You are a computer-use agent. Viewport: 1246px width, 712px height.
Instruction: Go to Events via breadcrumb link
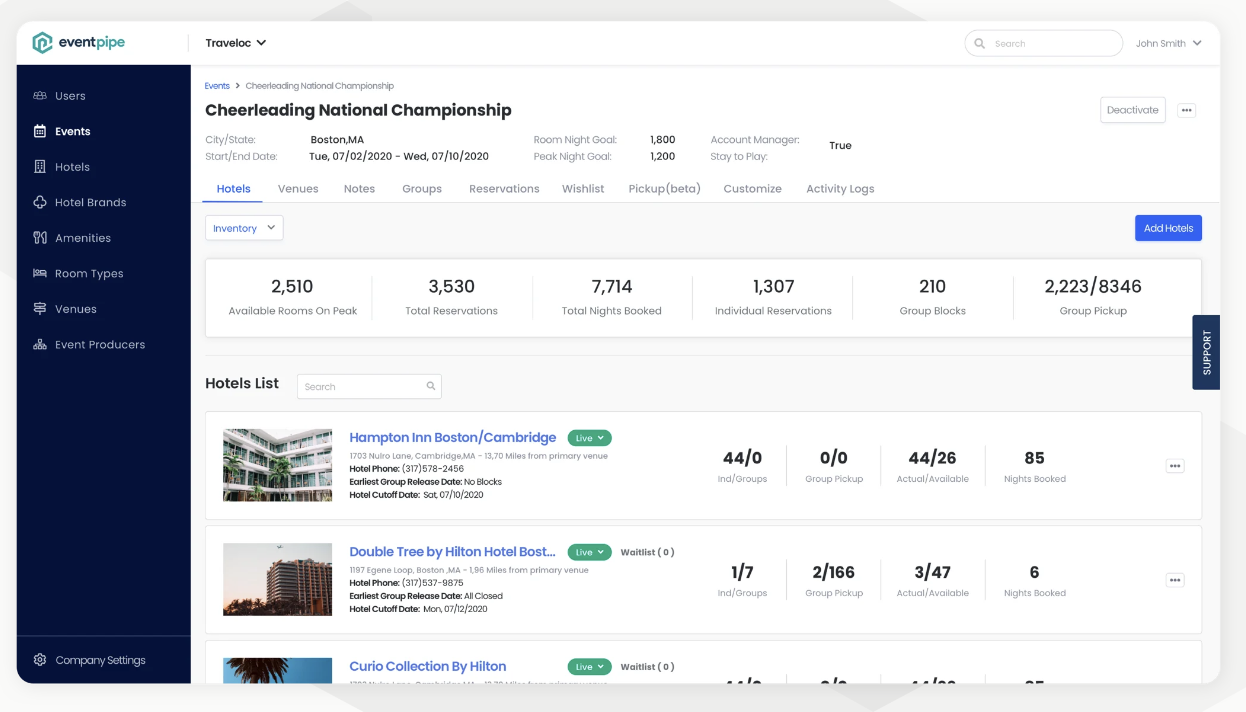pyautogui.click(x=217, y=86)
